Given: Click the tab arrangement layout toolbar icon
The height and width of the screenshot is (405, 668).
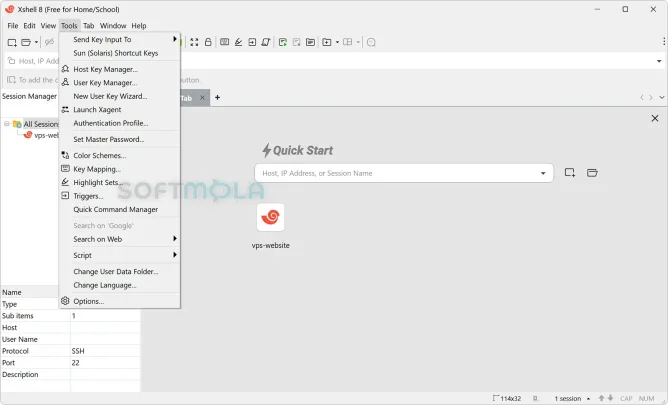Looking at the screenshot, I should [x=348, y=42].
